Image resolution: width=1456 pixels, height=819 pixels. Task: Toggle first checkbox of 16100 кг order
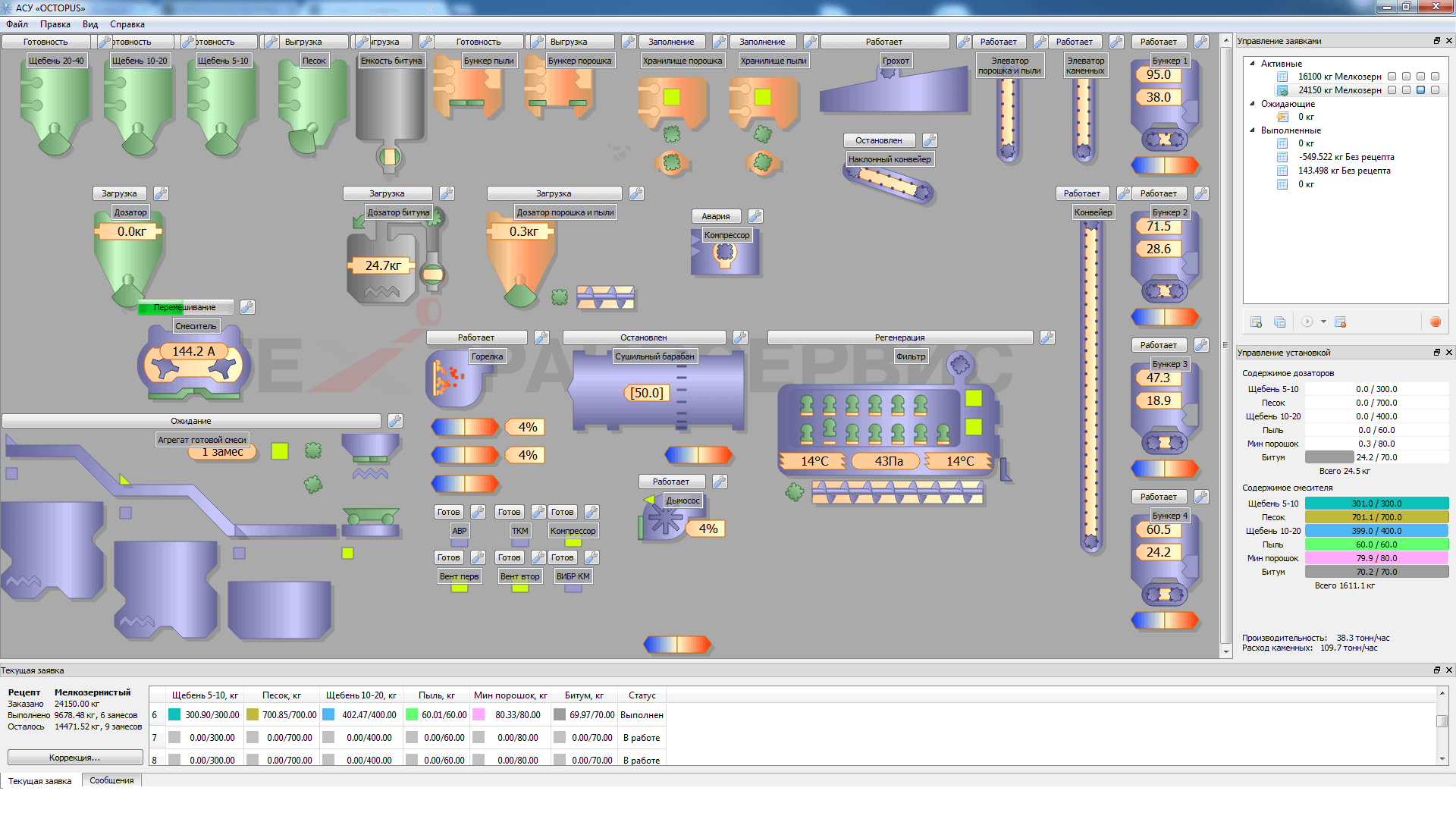click(x=1392, y=77)
